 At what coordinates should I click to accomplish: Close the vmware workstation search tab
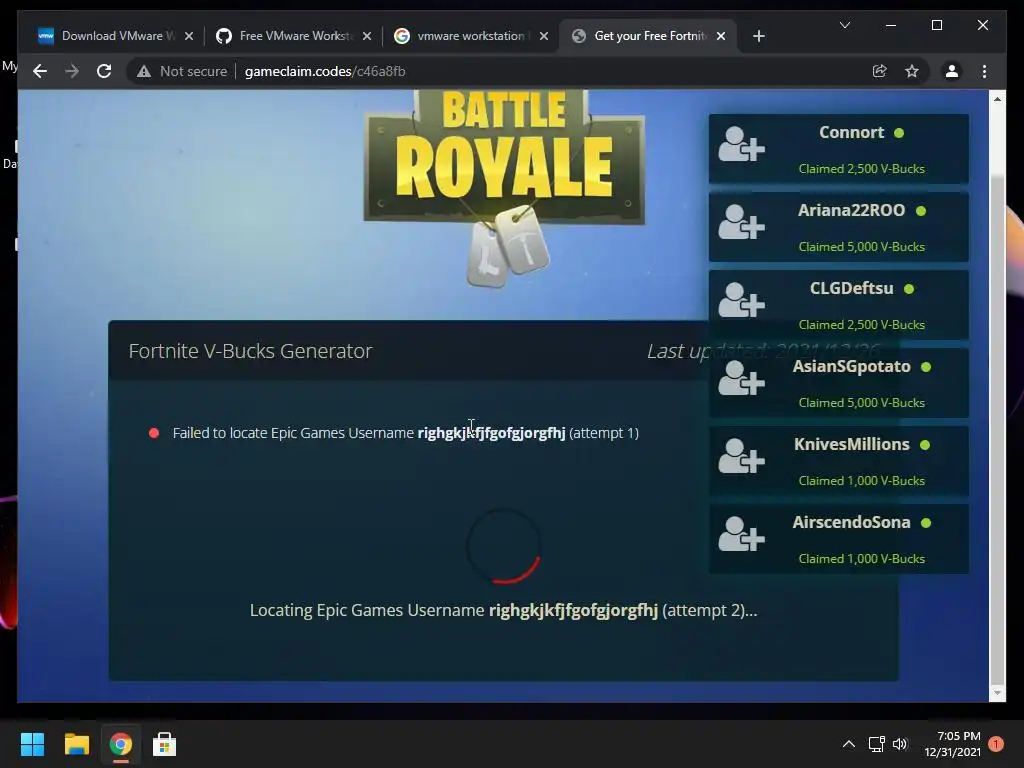pos(544,36)
